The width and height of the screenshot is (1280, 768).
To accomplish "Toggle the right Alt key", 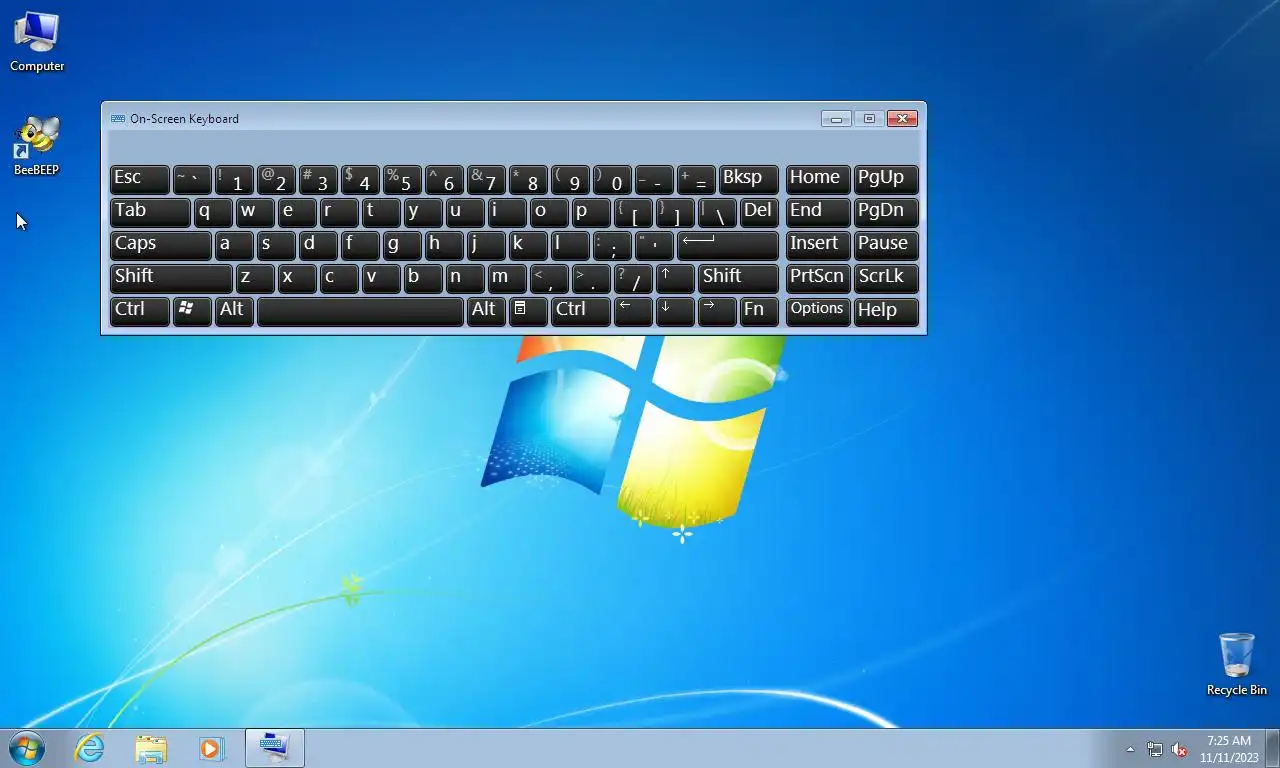I will tap(486, 310).
